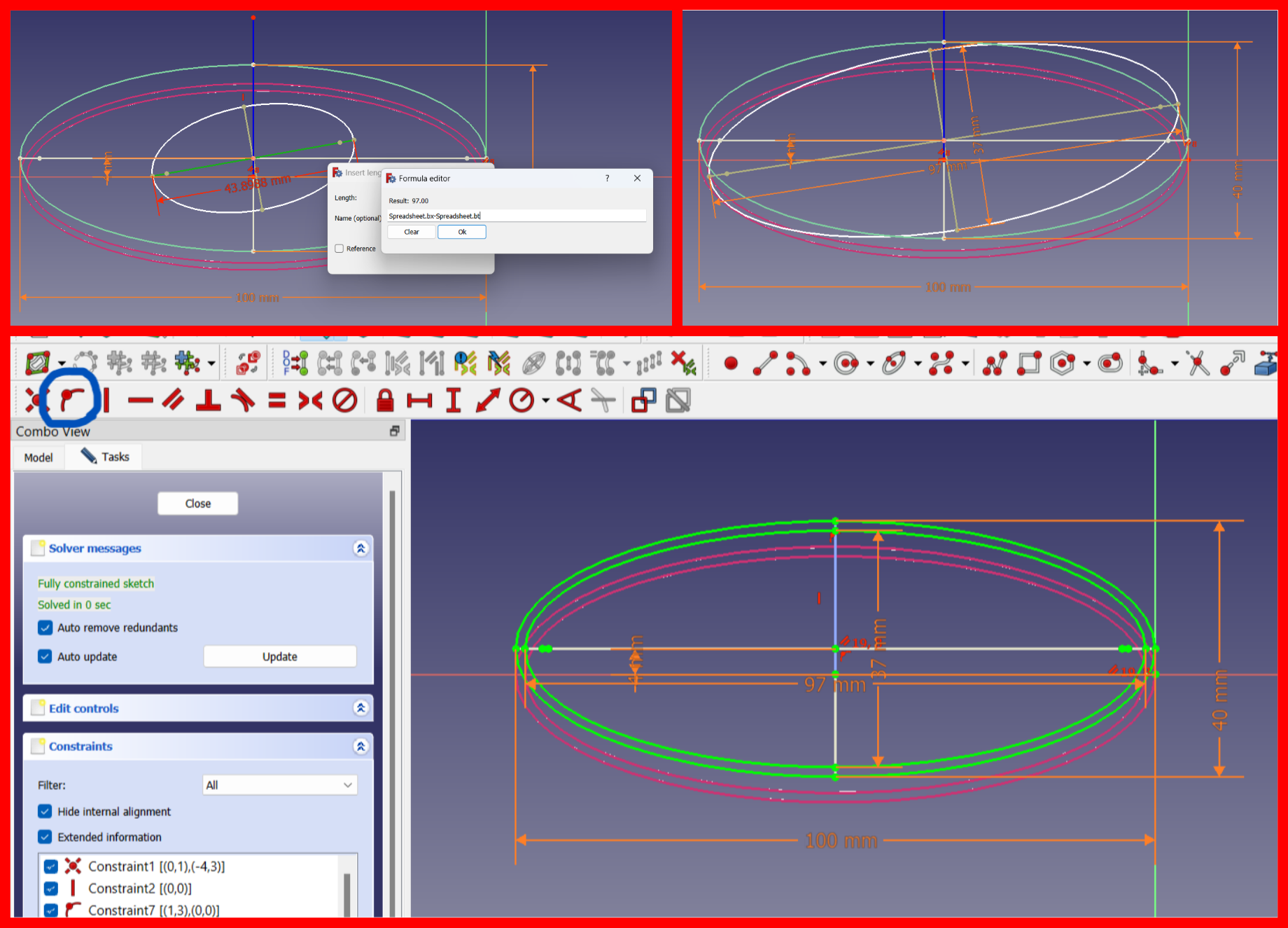The width and height of the screenshot is (1288, 928).
Task: Click the Spreadsheet formula input field
Action: tap(516, 215)
